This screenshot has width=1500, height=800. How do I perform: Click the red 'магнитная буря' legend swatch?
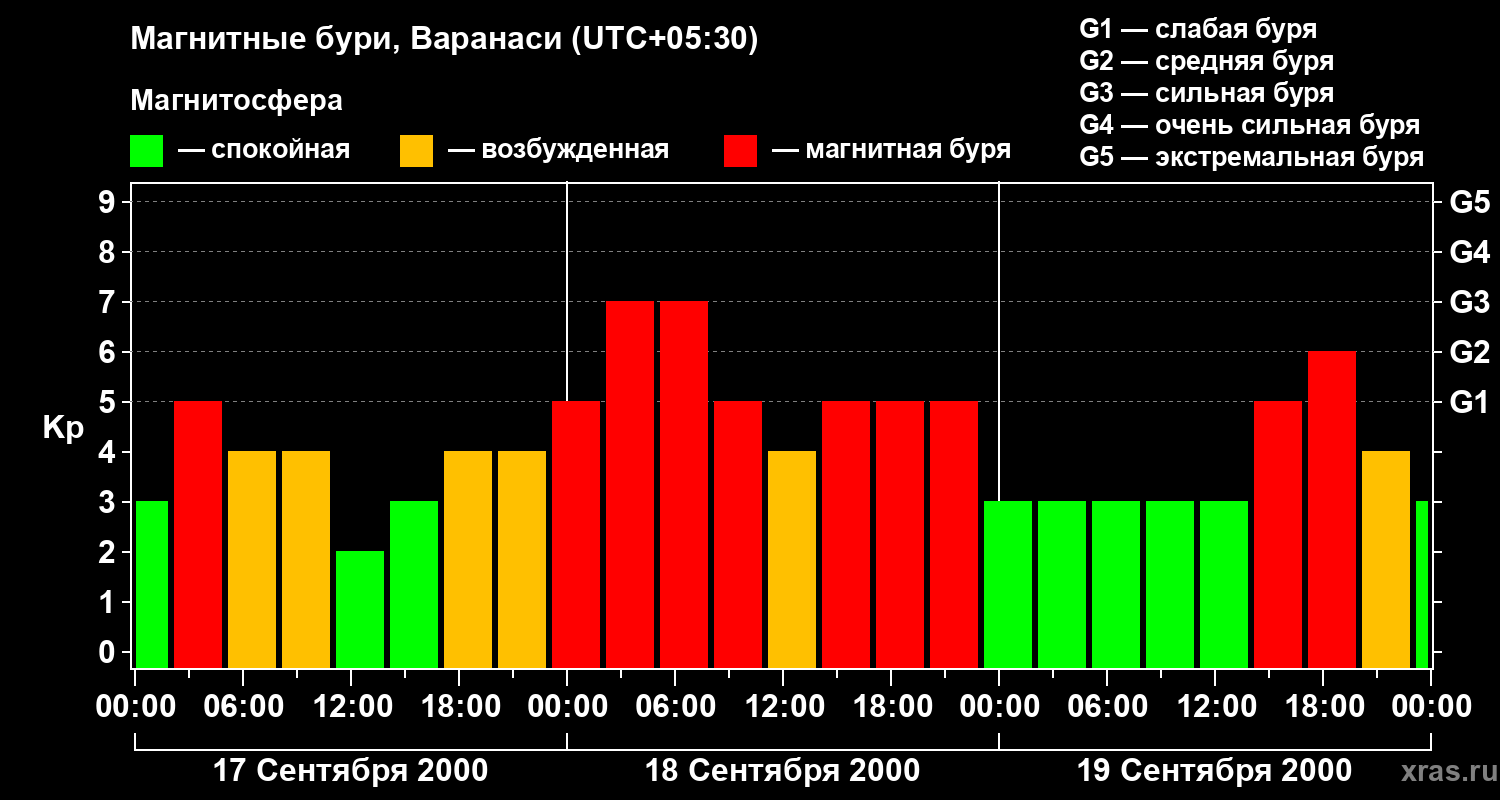tap(740, 151)
